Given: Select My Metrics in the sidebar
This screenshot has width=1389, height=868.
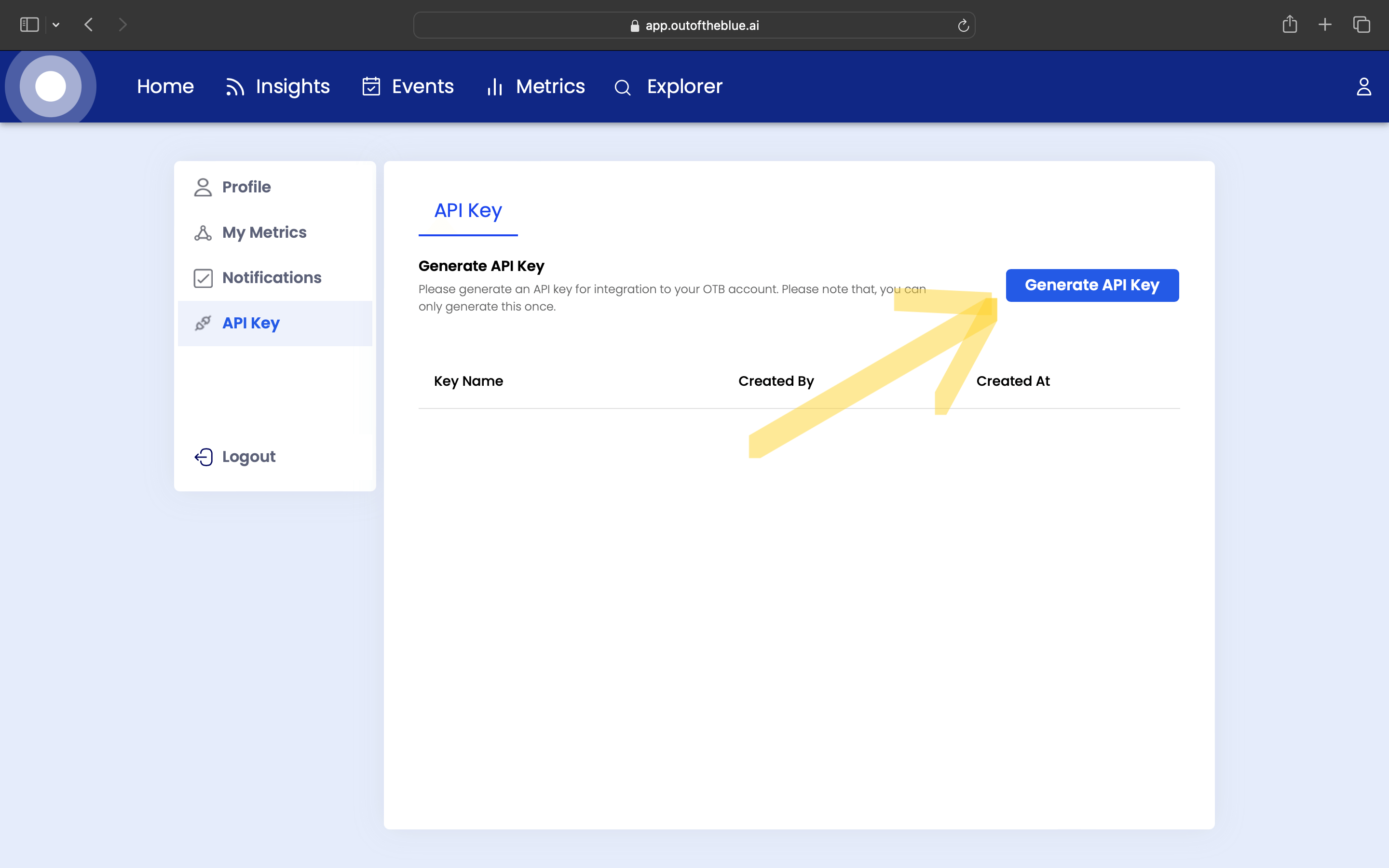Looking at the screenshot, I should (264, 232).
